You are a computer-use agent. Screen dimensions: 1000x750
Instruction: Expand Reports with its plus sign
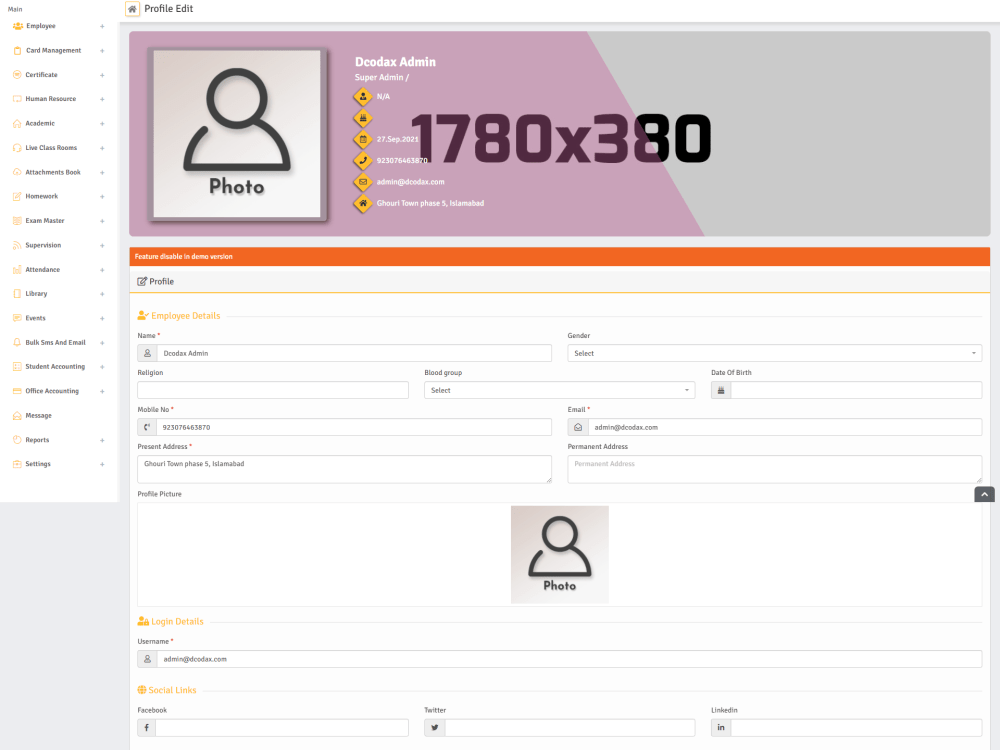pos(102,440)
